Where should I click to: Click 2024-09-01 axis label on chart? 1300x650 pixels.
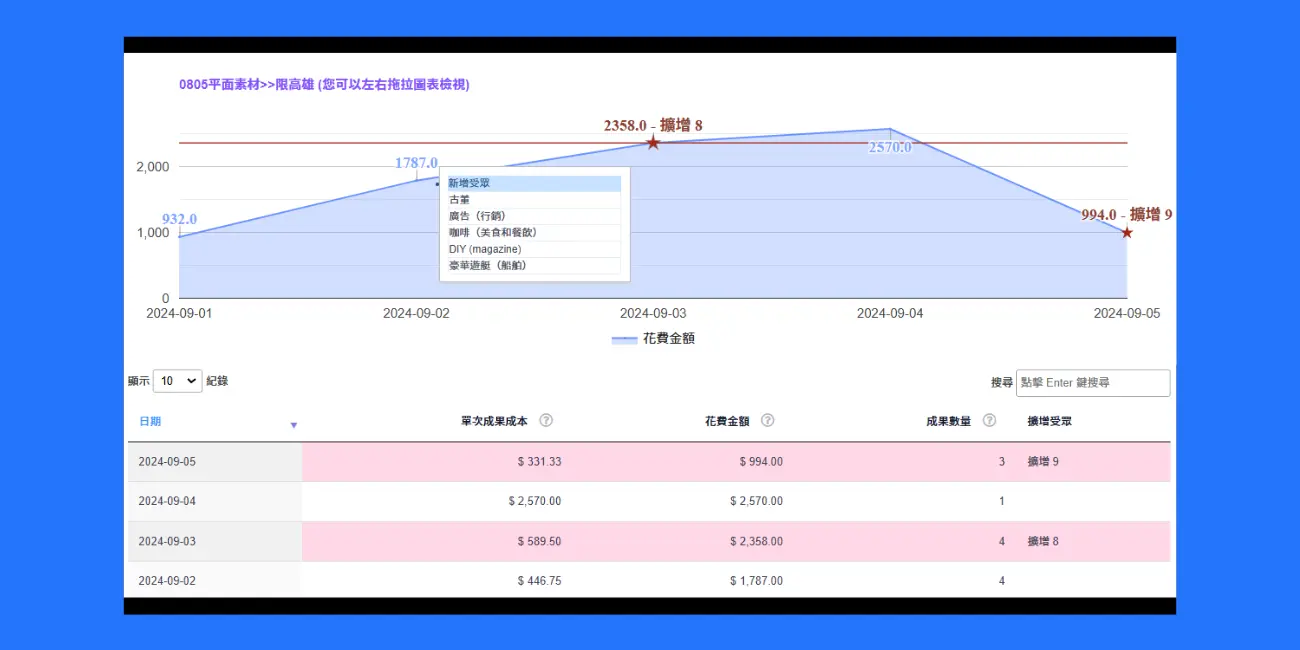click(179, 313)
